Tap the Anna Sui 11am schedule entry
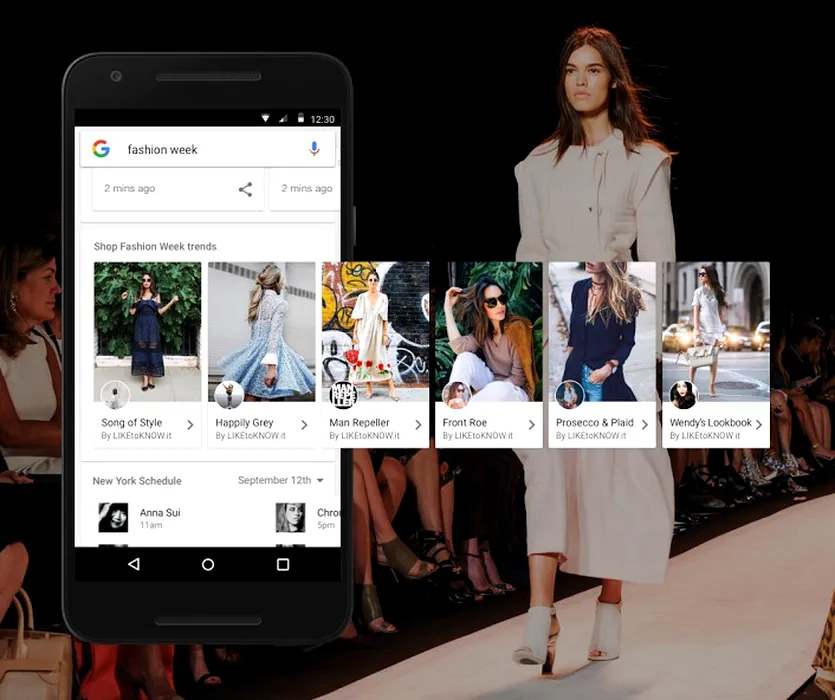Viewport: 835px width, 700px height. click(160, 518)
